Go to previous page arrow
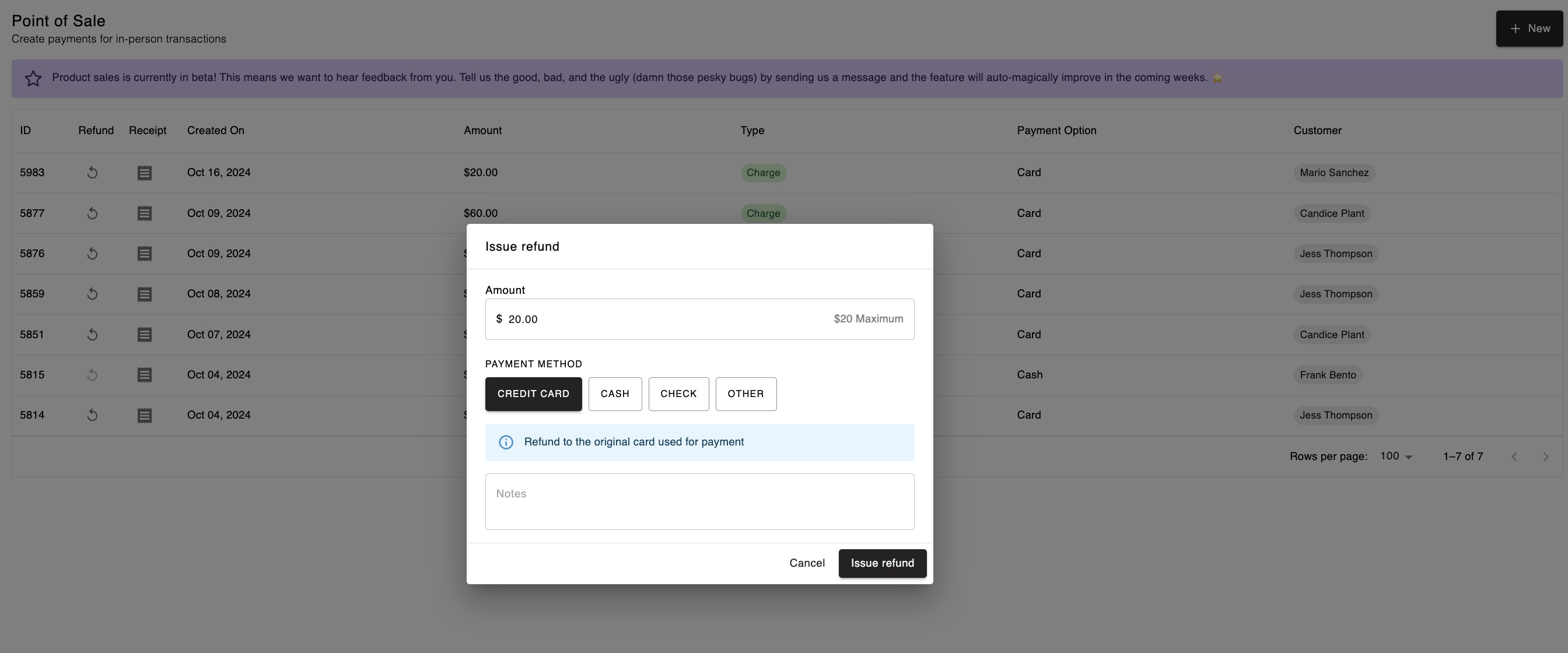Viewport: 1568px width, 653px height. pyautogui.click(x=1514, y=457)
